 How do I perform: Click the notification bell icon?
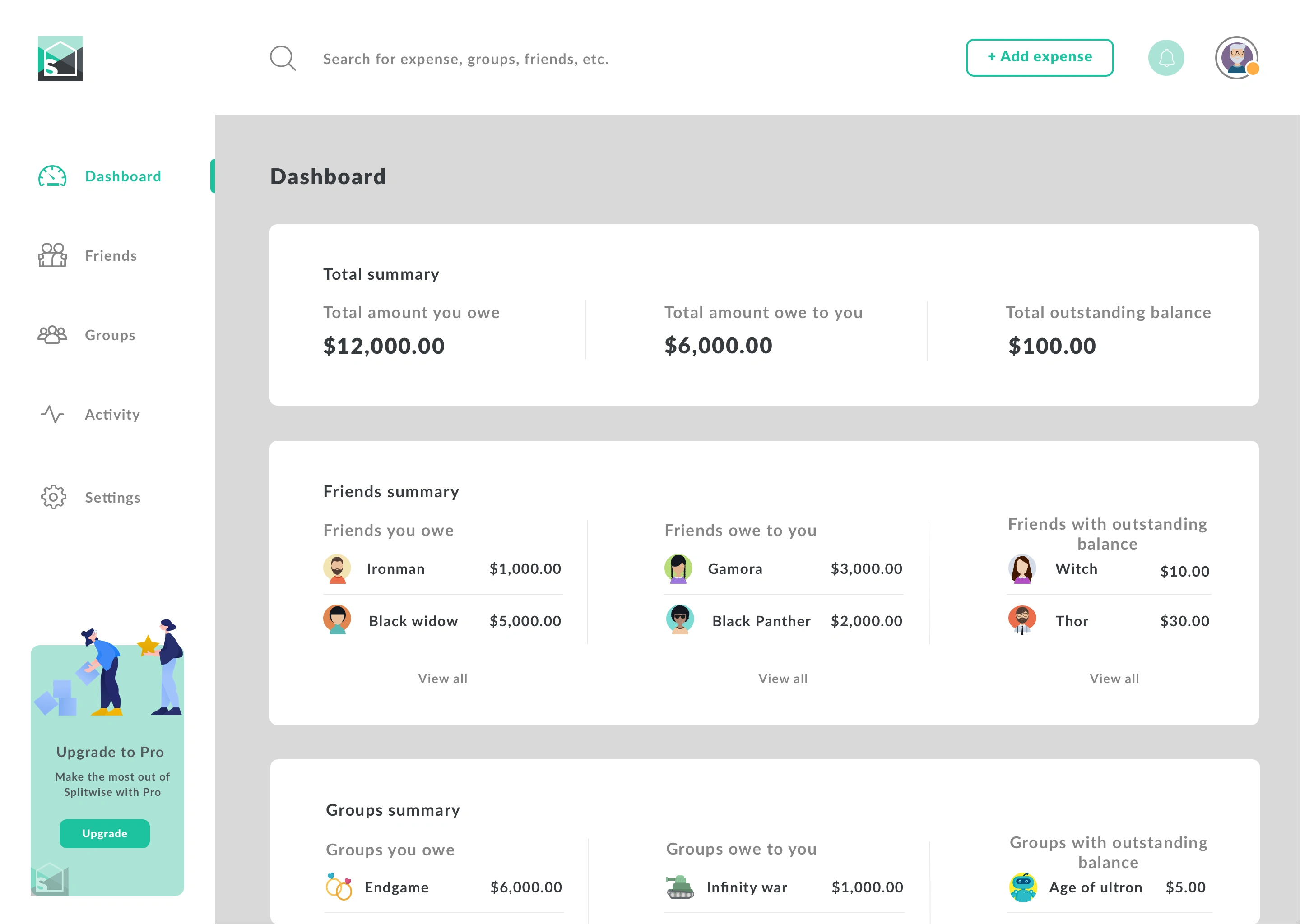1165,58
